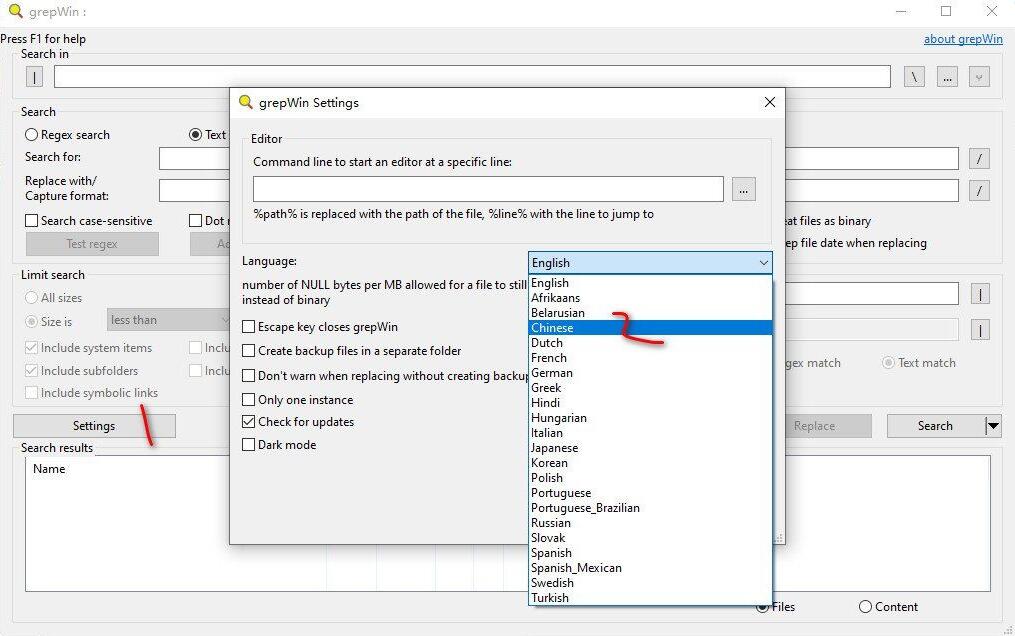Pick Japanese in the language list
Image resolution: width=1015 pixels, height=636 pixels.
(x=554, y=448)
